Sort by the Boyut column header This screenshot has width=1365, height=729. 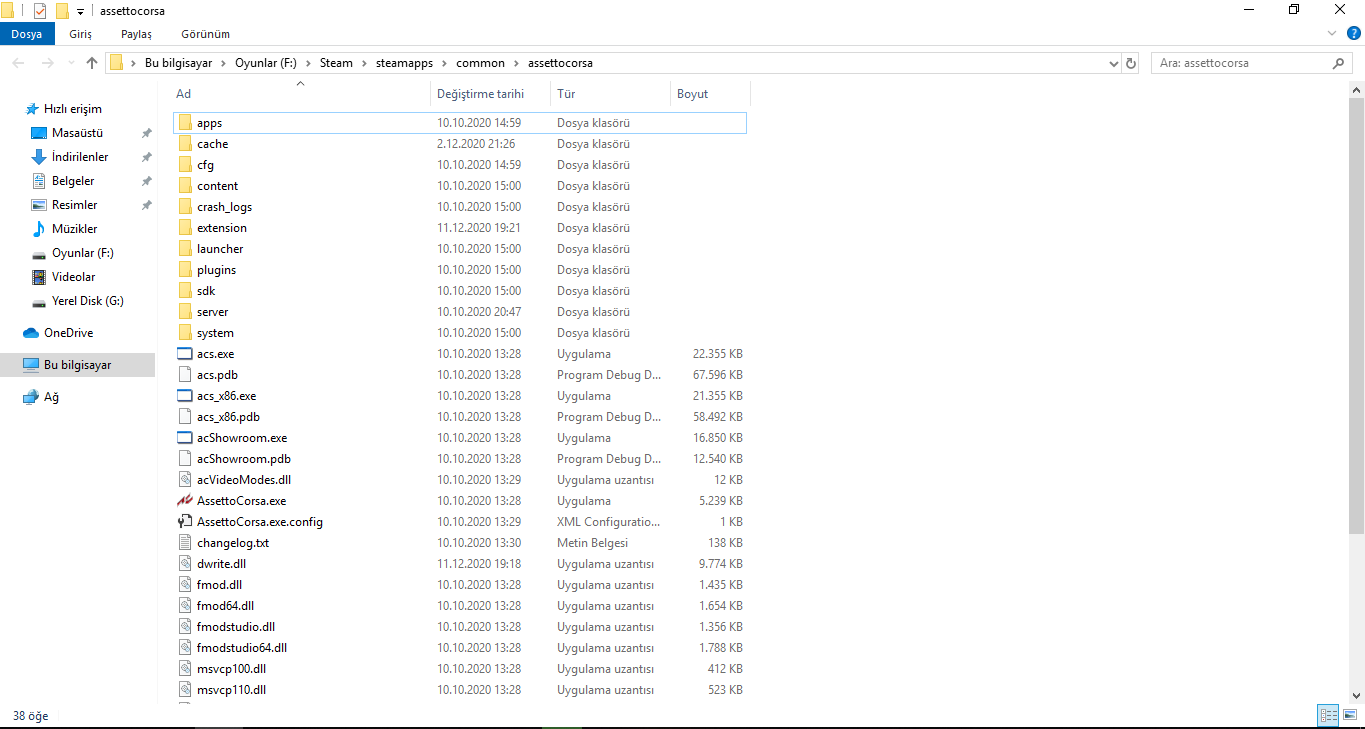[x=710, y=94]
